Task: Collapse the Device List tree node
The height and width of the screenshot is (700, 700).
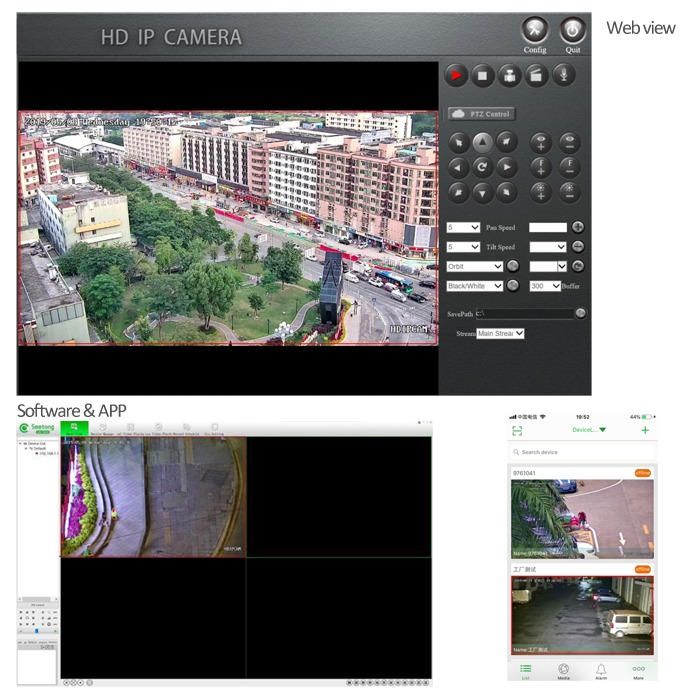Action: [20, 444]
